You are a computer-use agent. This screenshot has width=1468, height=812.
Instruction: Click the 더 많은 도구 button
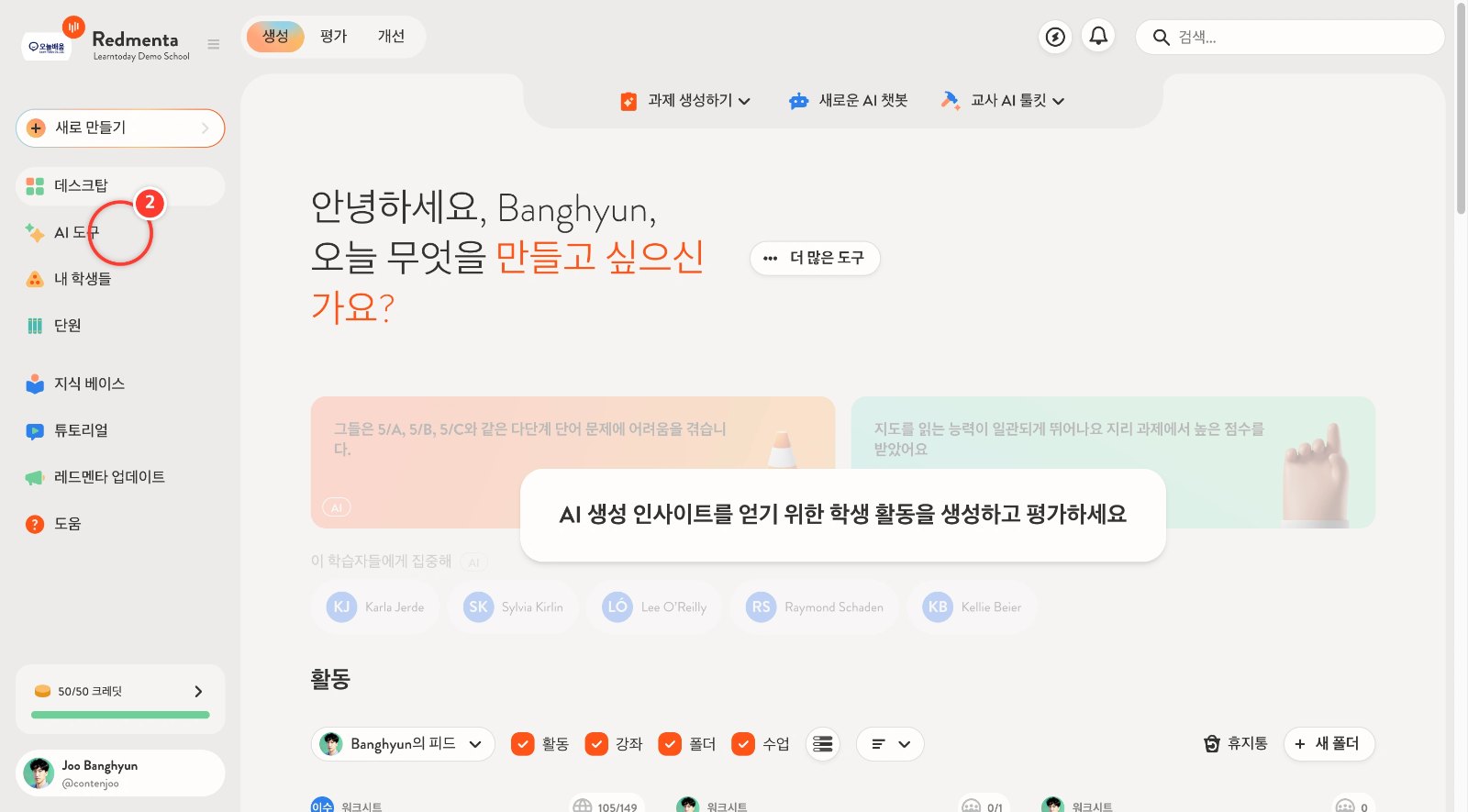point(815,258)
